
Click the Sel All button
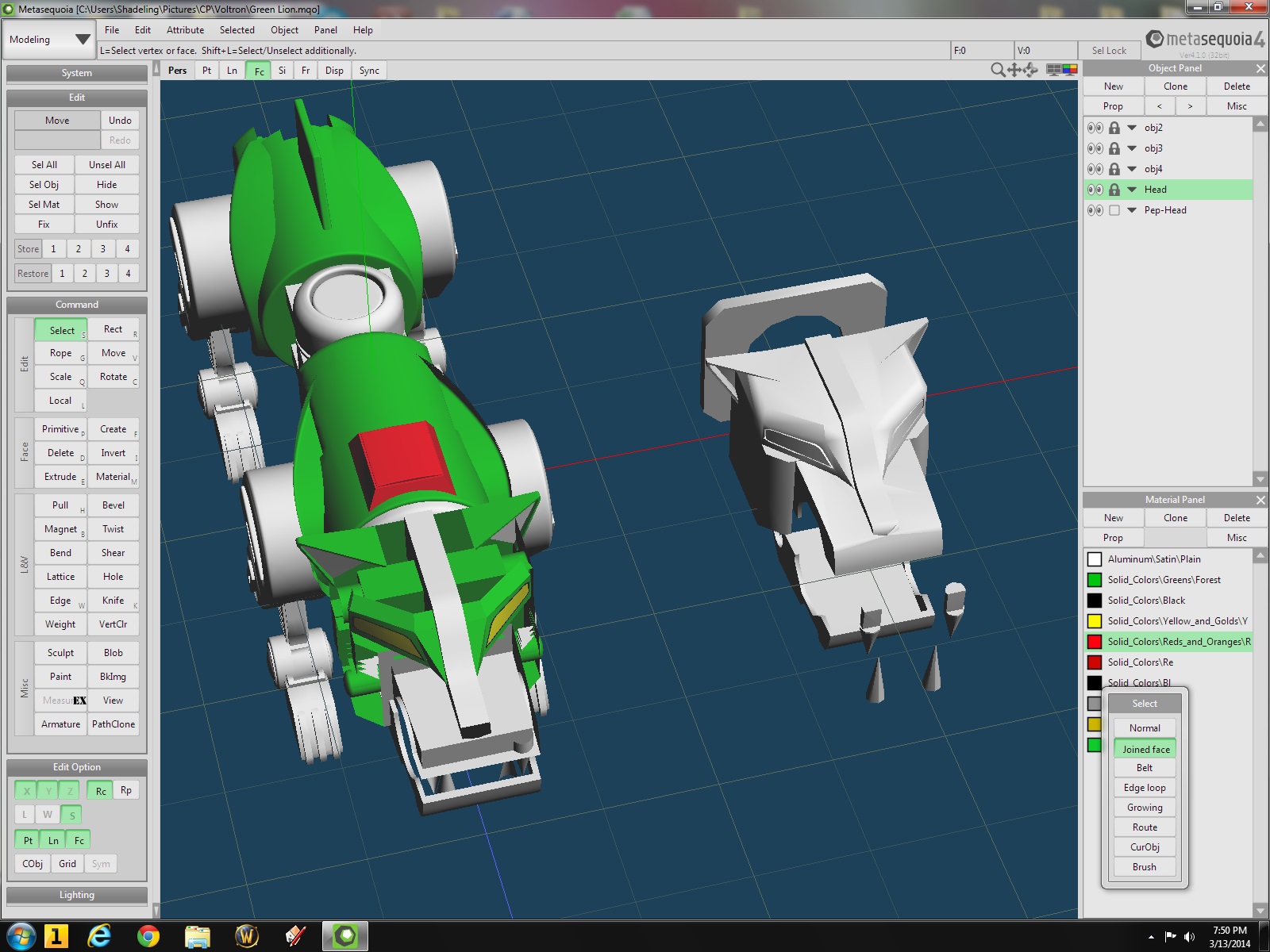(x=44, y=165)
